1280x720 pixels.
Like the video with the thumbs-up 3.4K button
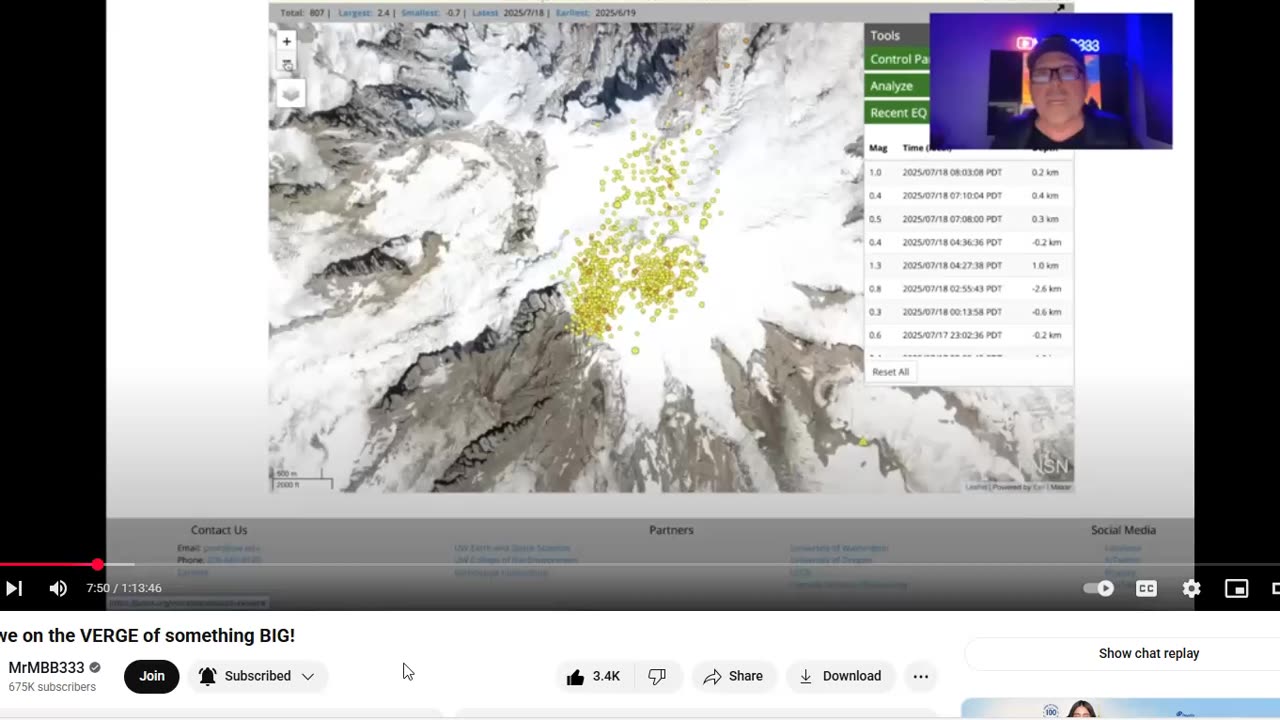(x=594, y=676)
